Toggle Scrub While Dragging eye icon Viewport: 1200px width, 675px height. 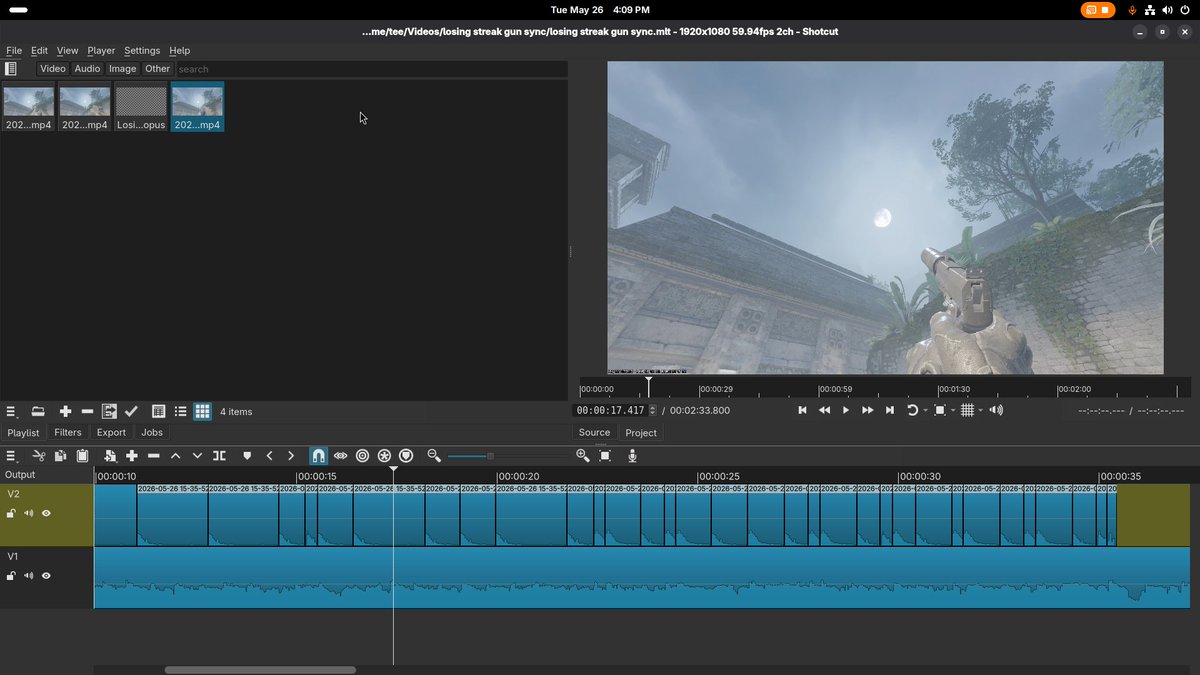(341, 456)
